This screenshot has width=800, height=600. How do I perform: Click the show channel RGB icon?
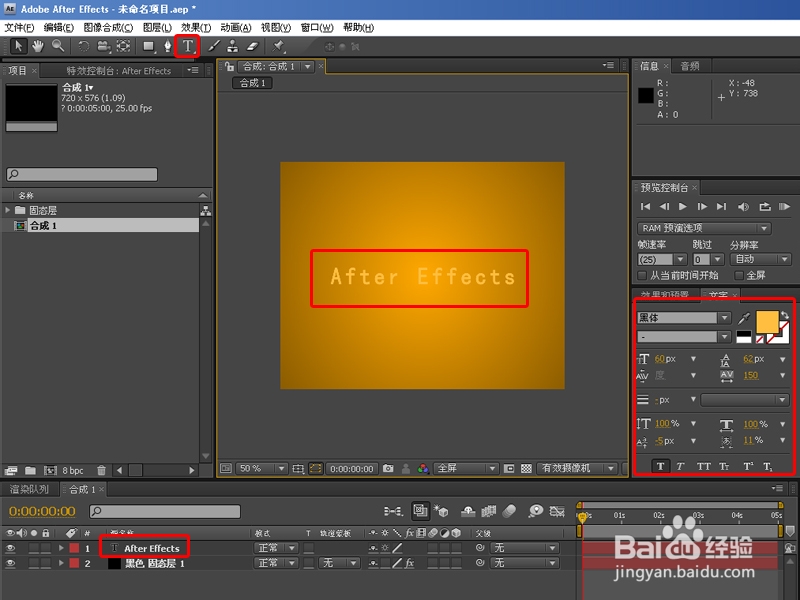(x=423, y=468)
